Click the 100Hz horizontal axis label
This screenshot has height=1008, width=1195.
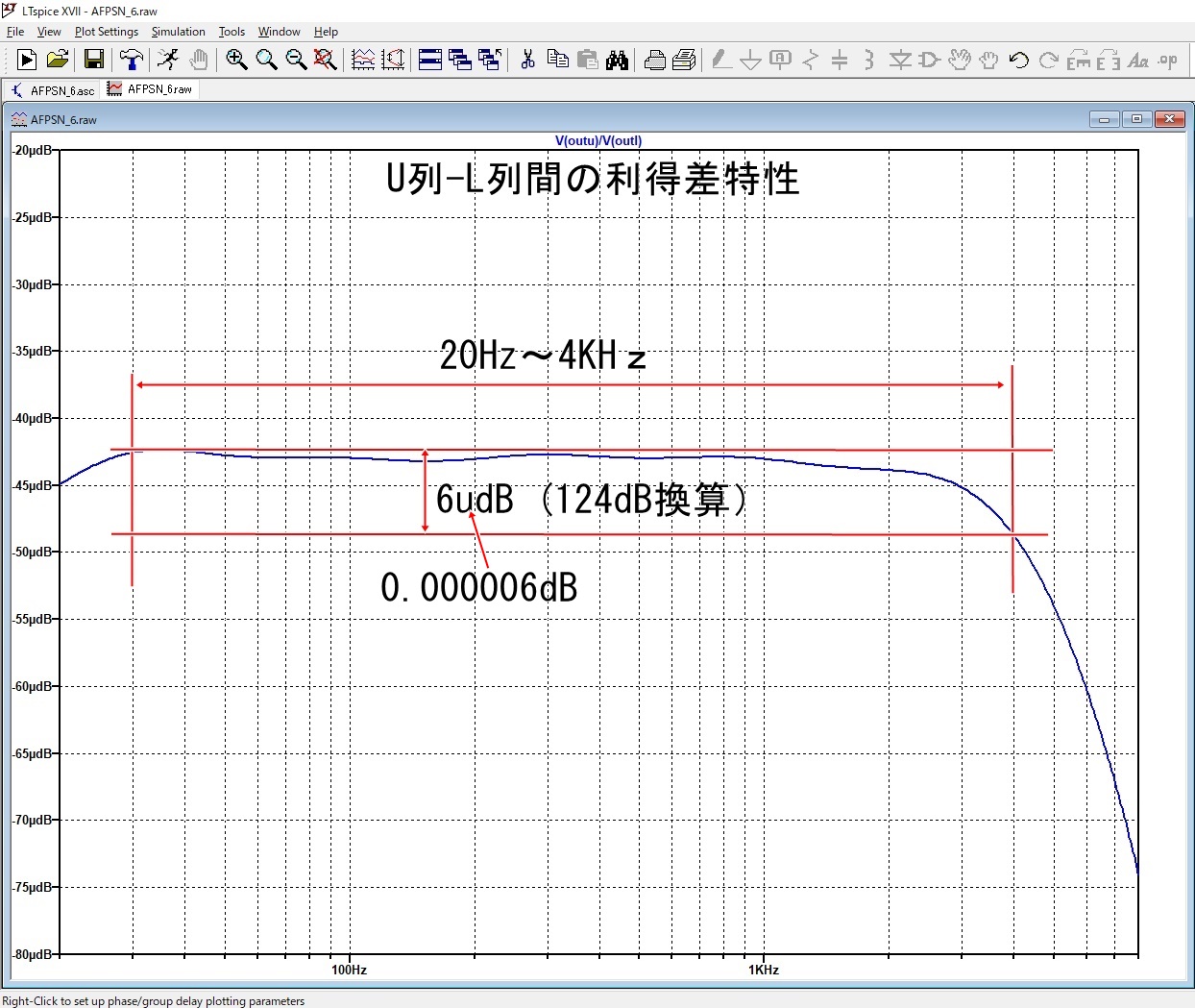(349, 970)
